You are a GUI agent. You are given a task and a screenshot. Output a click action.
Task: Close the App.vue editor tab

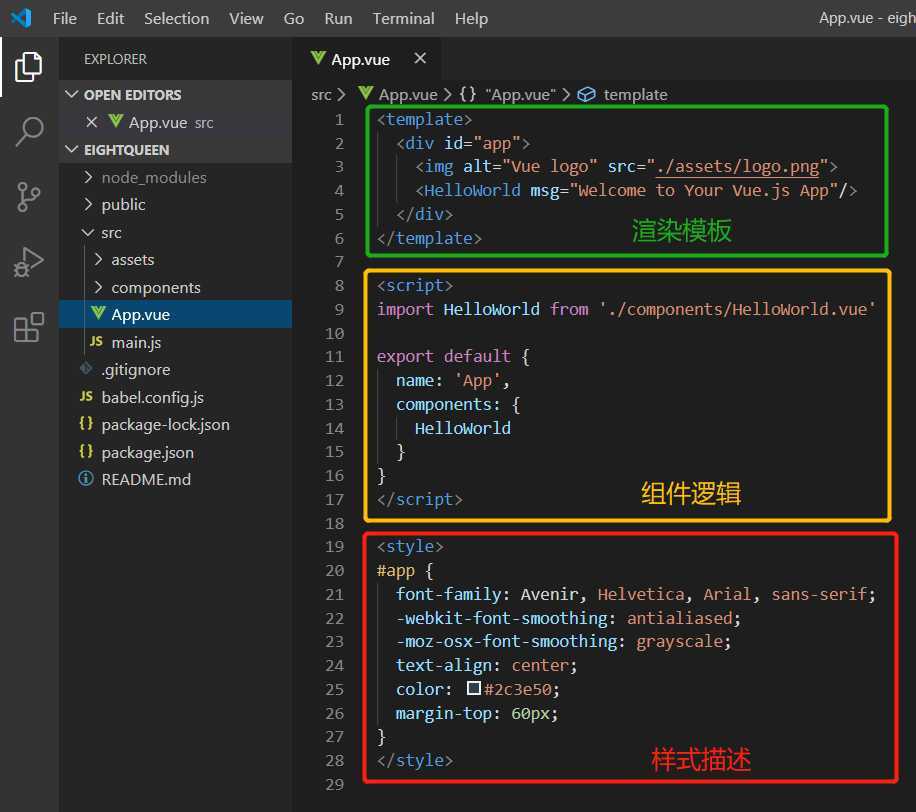click(419, 58)
